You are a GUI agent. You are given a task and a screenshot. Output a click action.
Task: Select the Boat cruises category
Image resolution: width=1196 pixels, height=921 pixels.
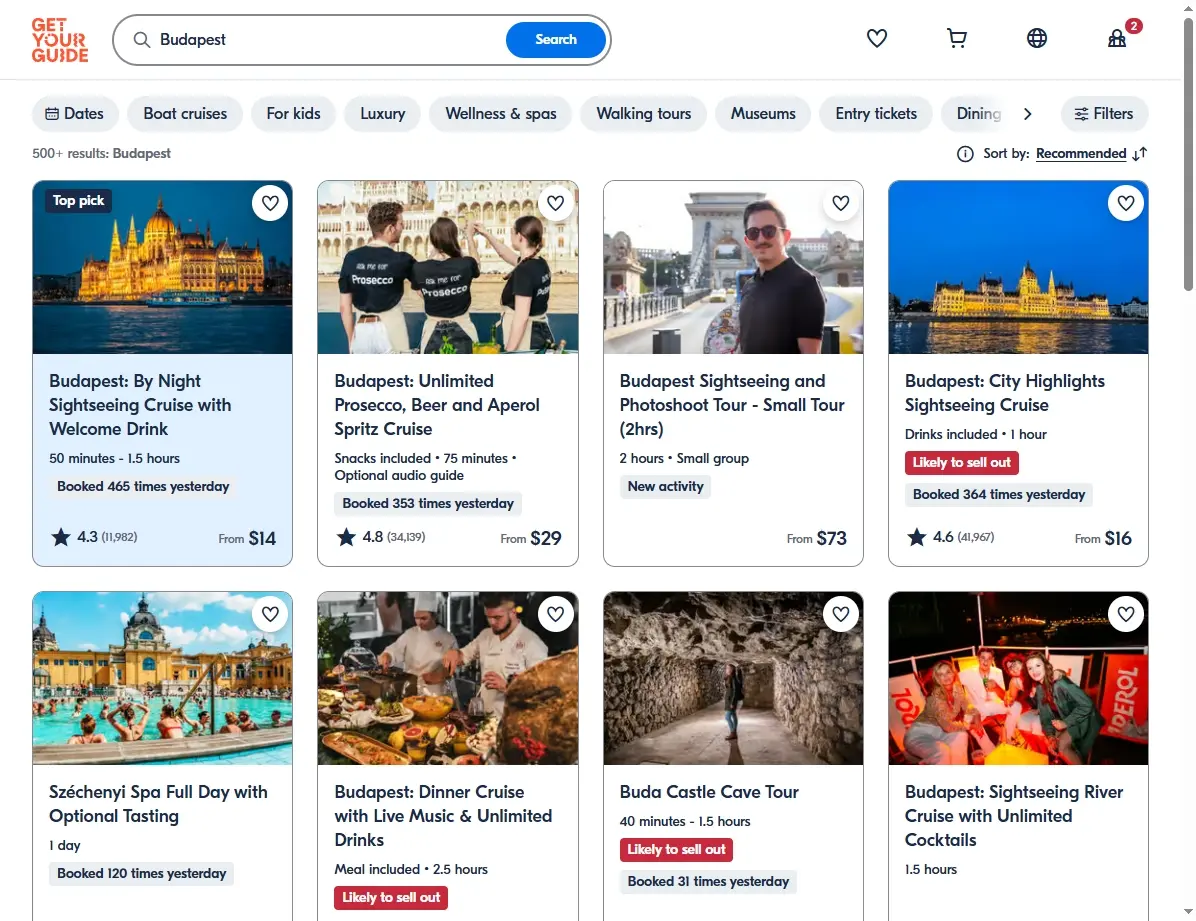(x=185, y=114)
